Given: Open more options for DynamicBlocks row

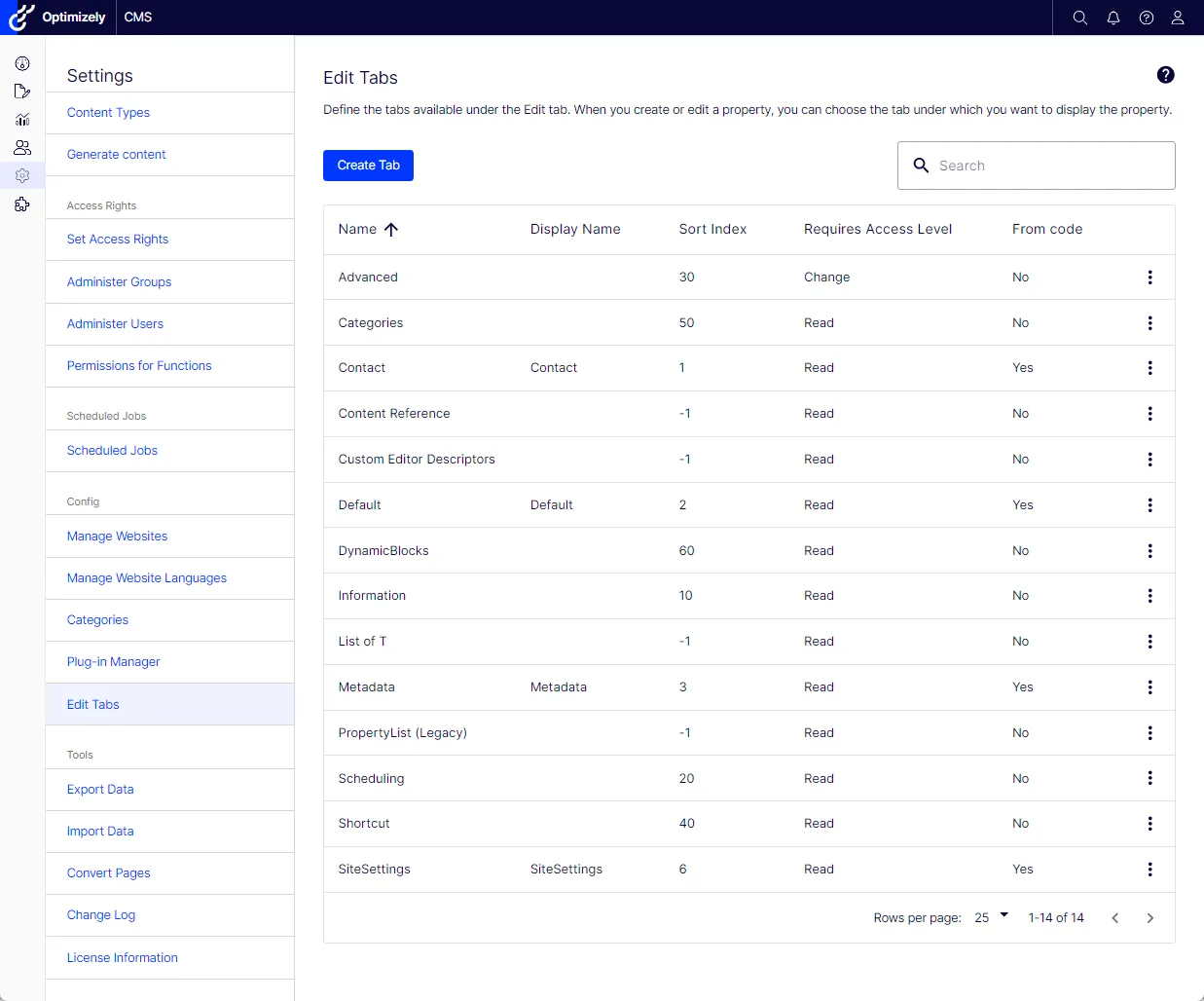Looking at the screenshot, I should 1150,551.
